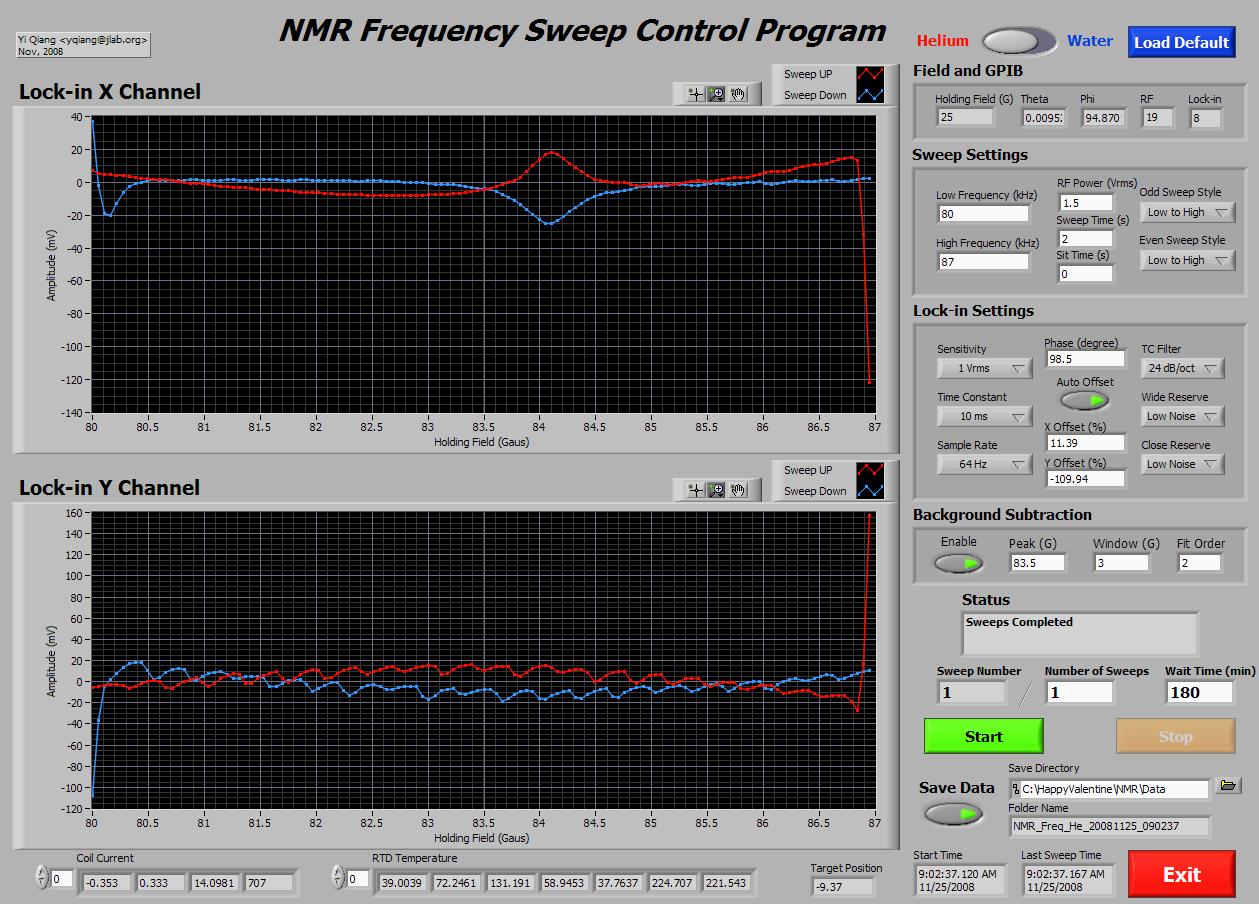Screen dimensions: 1259x904
Task: Select crosshair cursor tool on Y Channel graph
Action: (696, 490)
